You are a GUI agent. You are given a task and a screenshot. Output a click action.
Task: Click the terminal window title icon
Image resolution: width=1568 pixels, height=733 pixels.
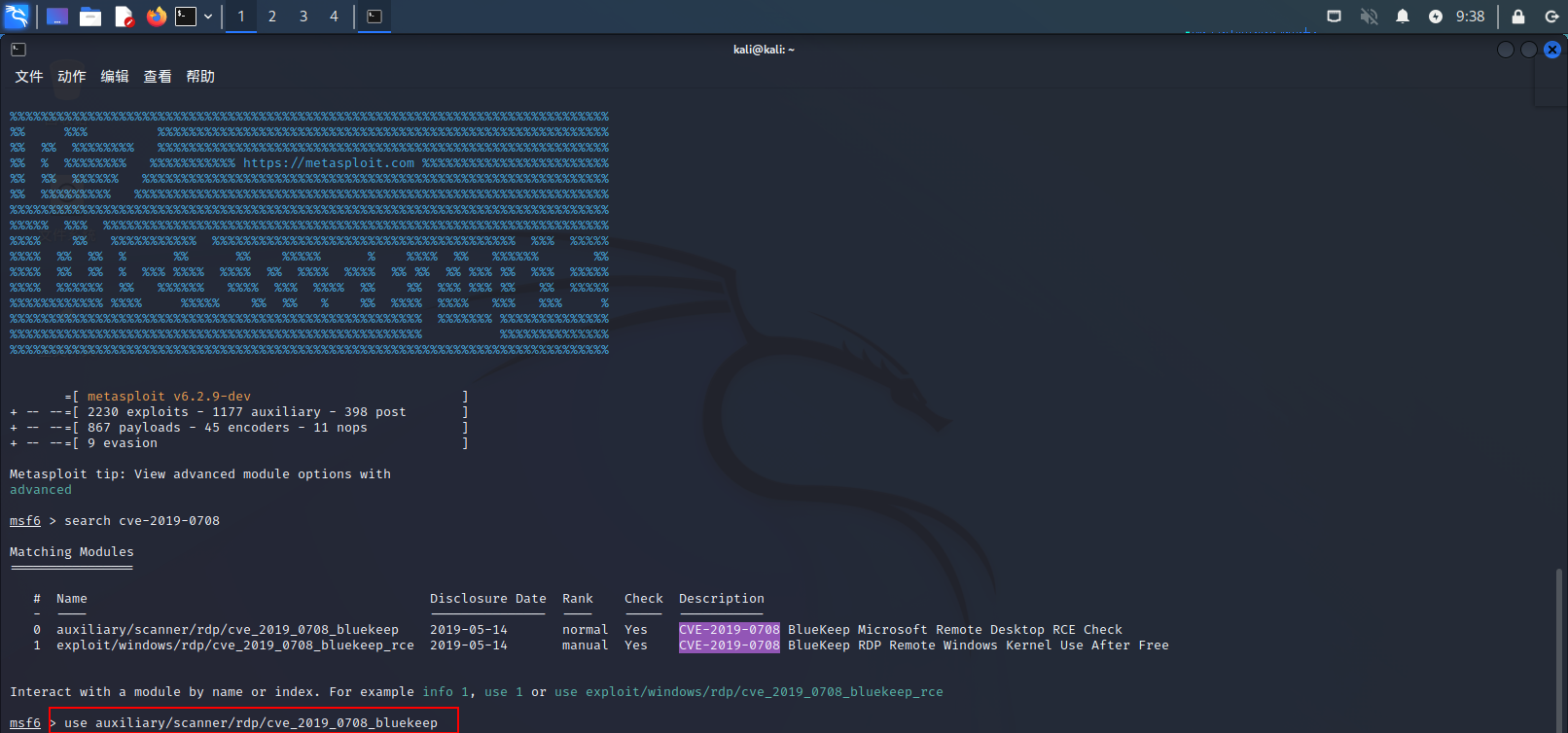[x=18, y=50]
